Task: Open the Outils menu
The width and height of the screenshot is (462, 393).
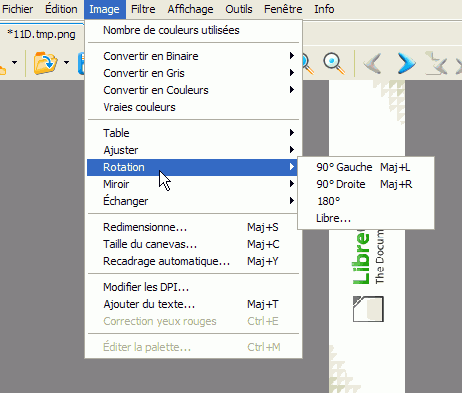Action: click(x=239, y=9)
